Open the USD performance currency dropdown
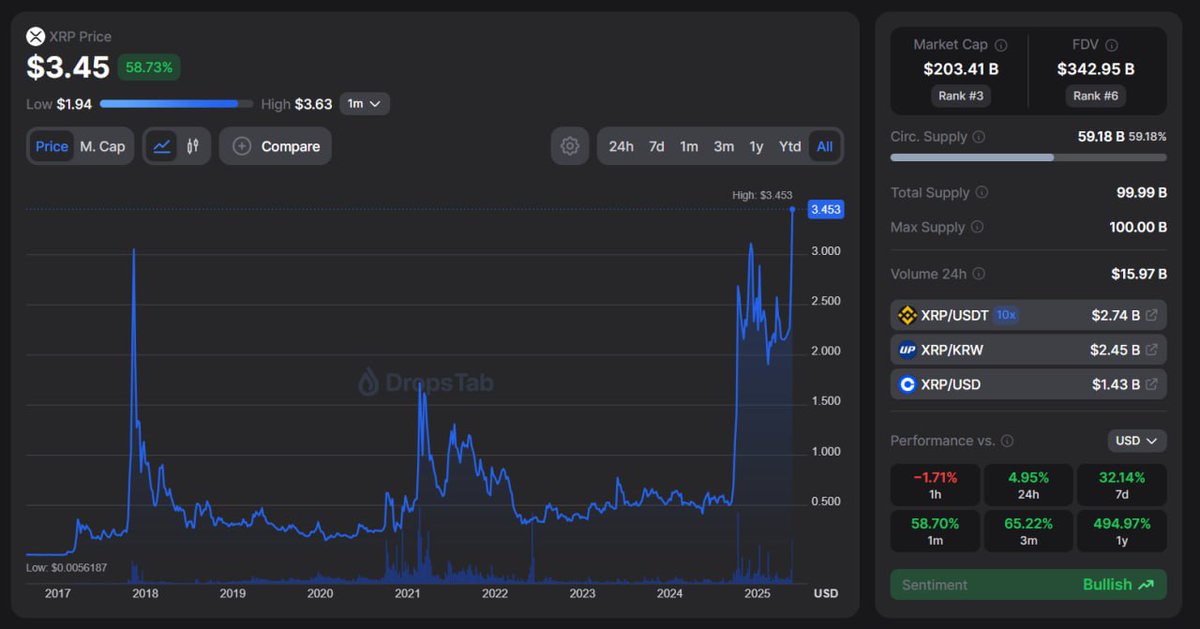 click(x=1137, y=441)
